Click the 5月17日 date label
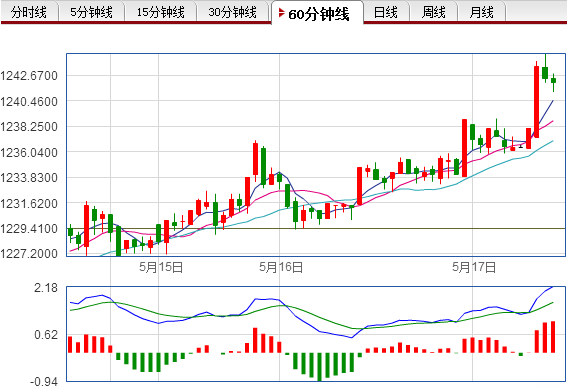 474,267
